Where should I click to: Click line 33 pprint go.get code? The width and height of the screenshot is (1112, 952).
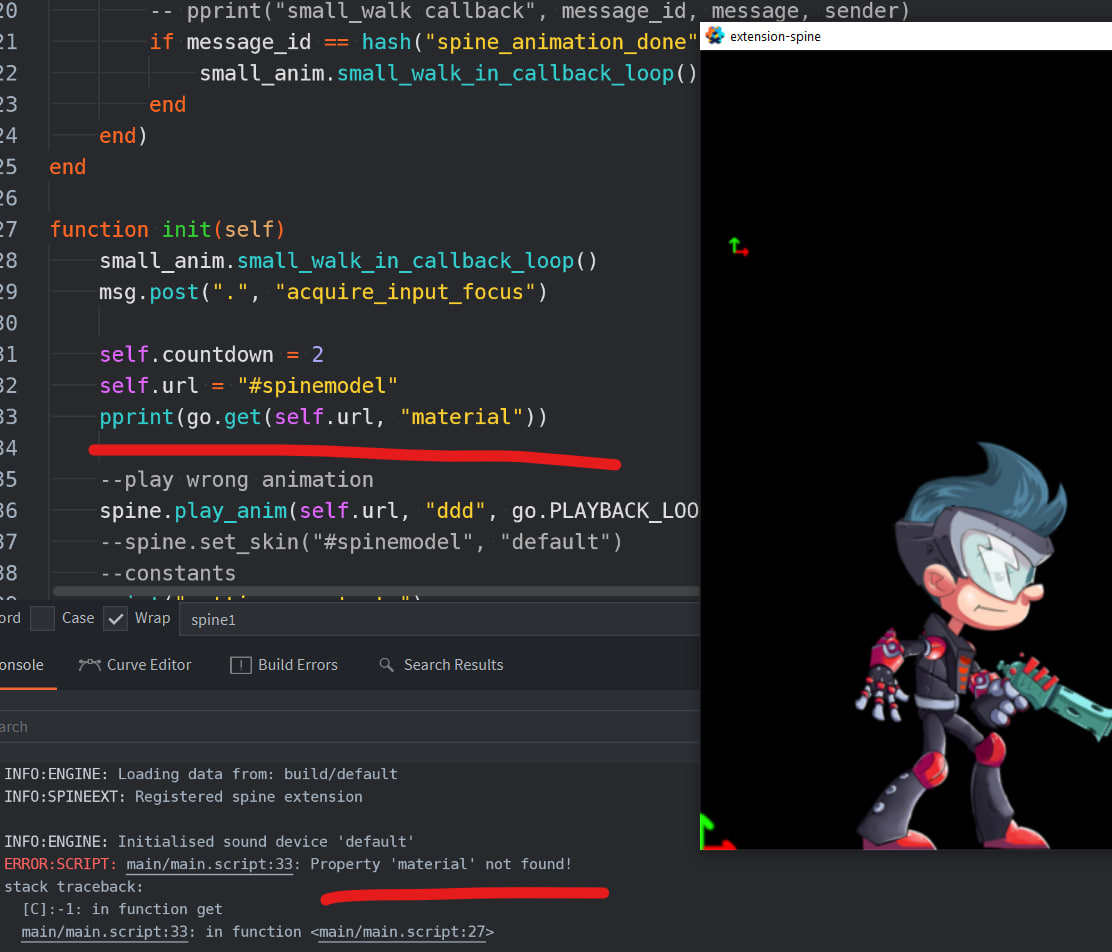pos(323,416)
